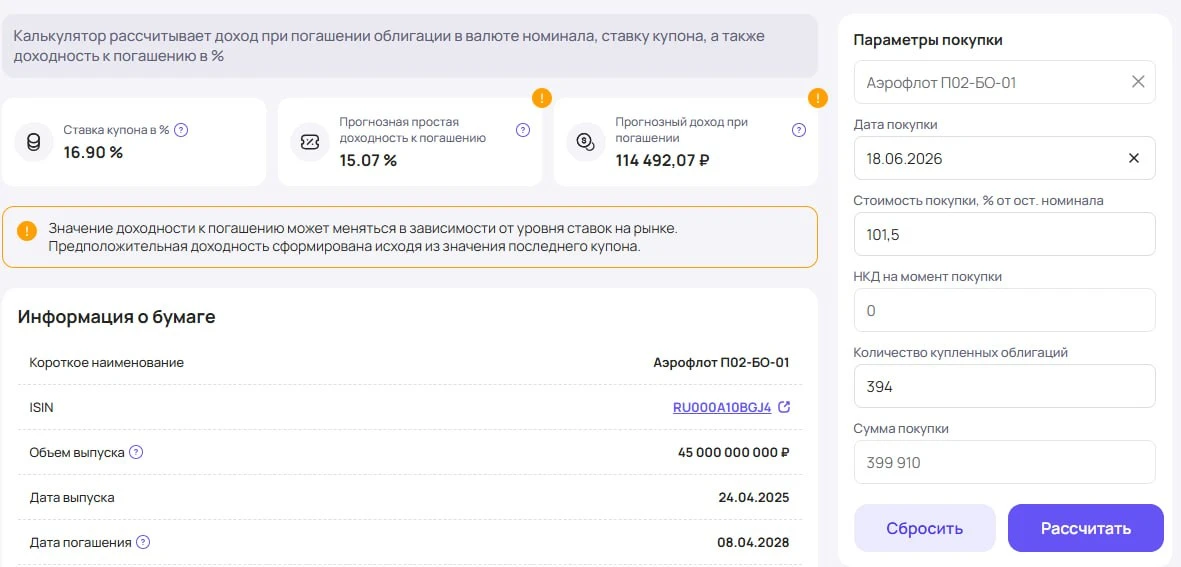Viewport: 1181px width, 567px height.
Task: Click the Сбросить button
Action: coord(924,528)
